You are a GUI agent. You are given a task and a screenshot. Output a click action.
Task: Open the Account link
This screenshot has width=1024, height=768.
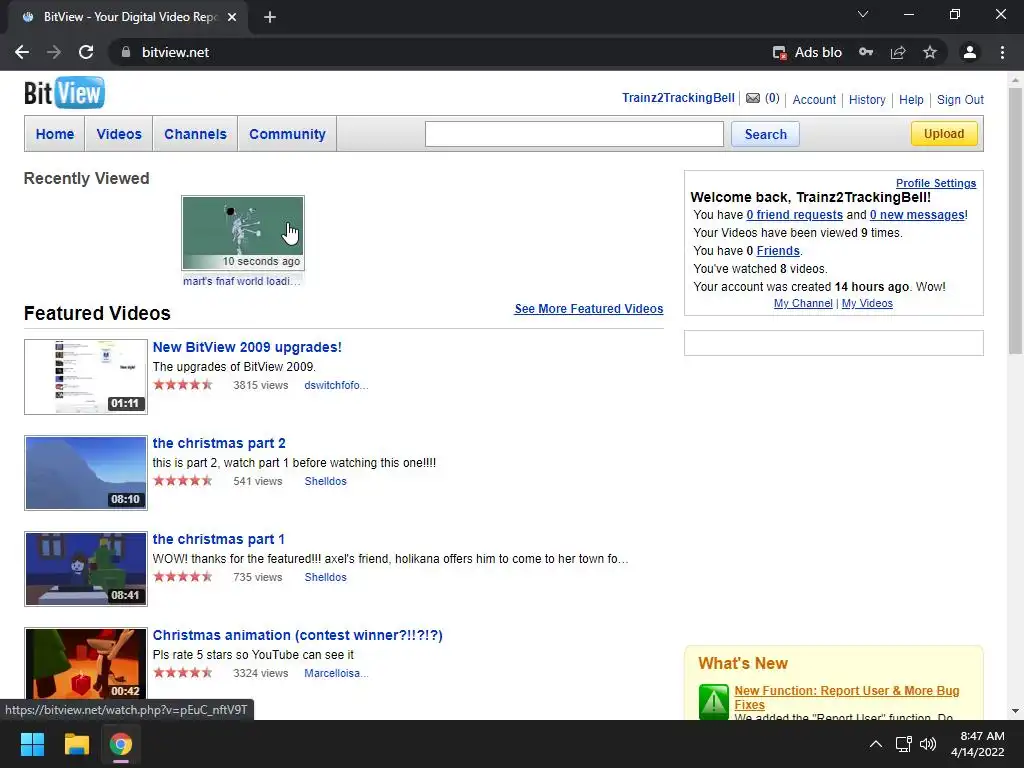pyautogui.click(x=814, y=99)
